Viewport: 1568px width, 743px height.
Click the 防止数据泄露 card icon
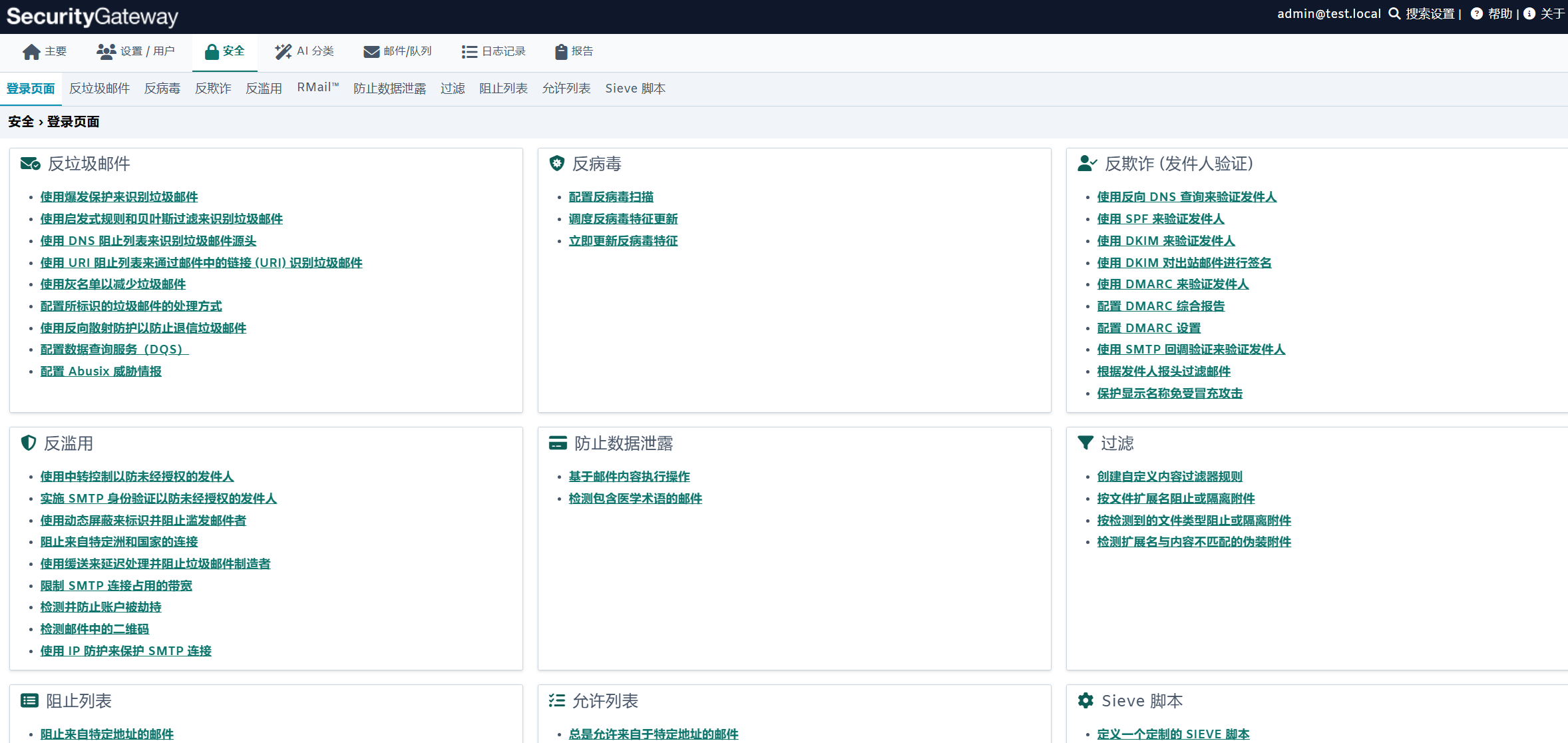click(558, 443)
